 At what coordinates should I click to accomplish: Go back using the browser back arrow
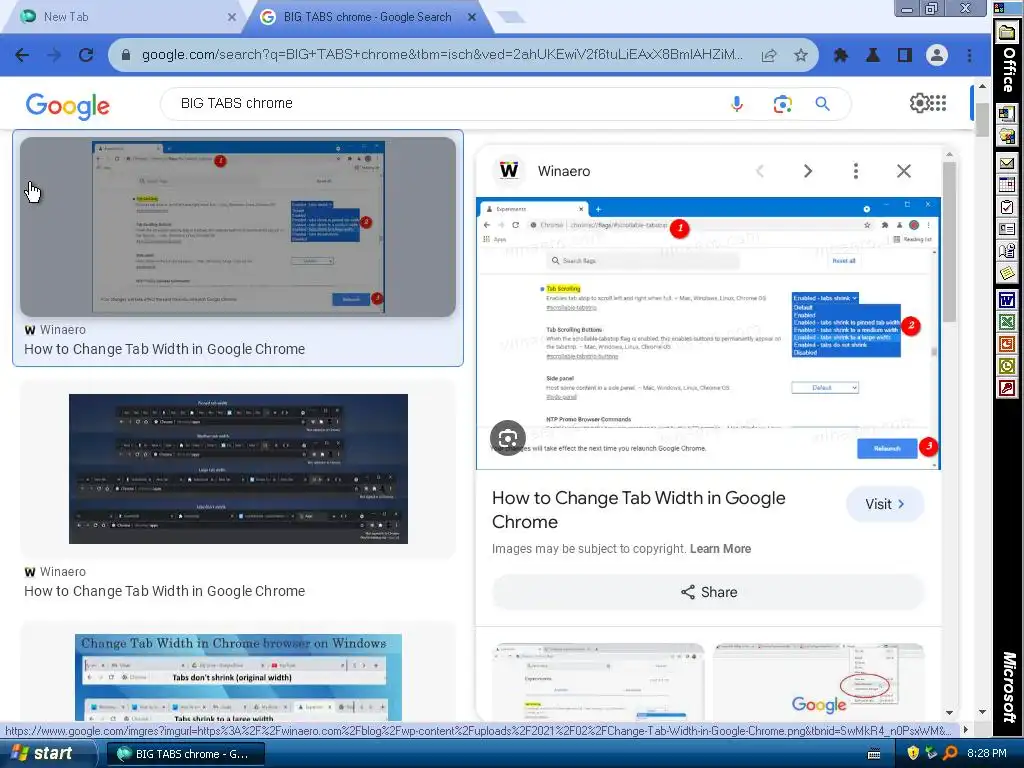[22, 56]
